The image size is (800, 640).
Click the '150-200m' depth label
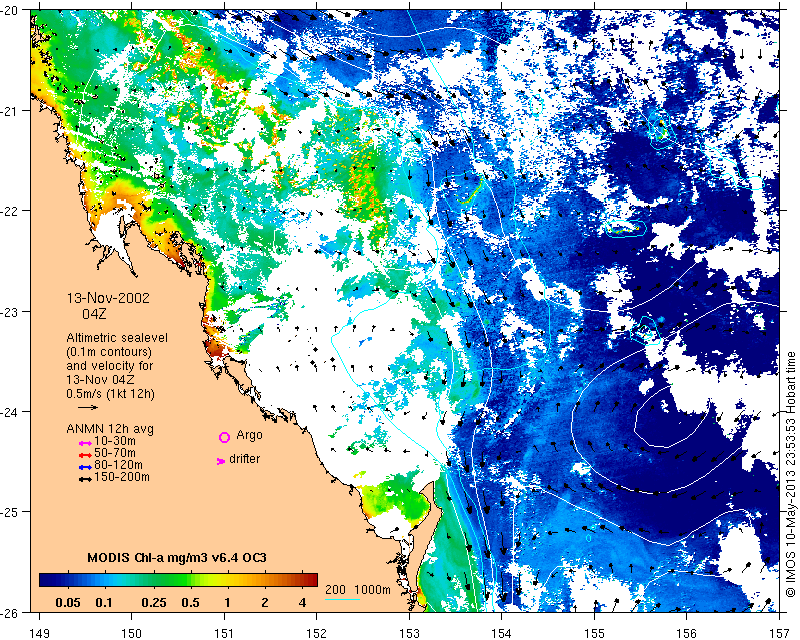[122, 477]
